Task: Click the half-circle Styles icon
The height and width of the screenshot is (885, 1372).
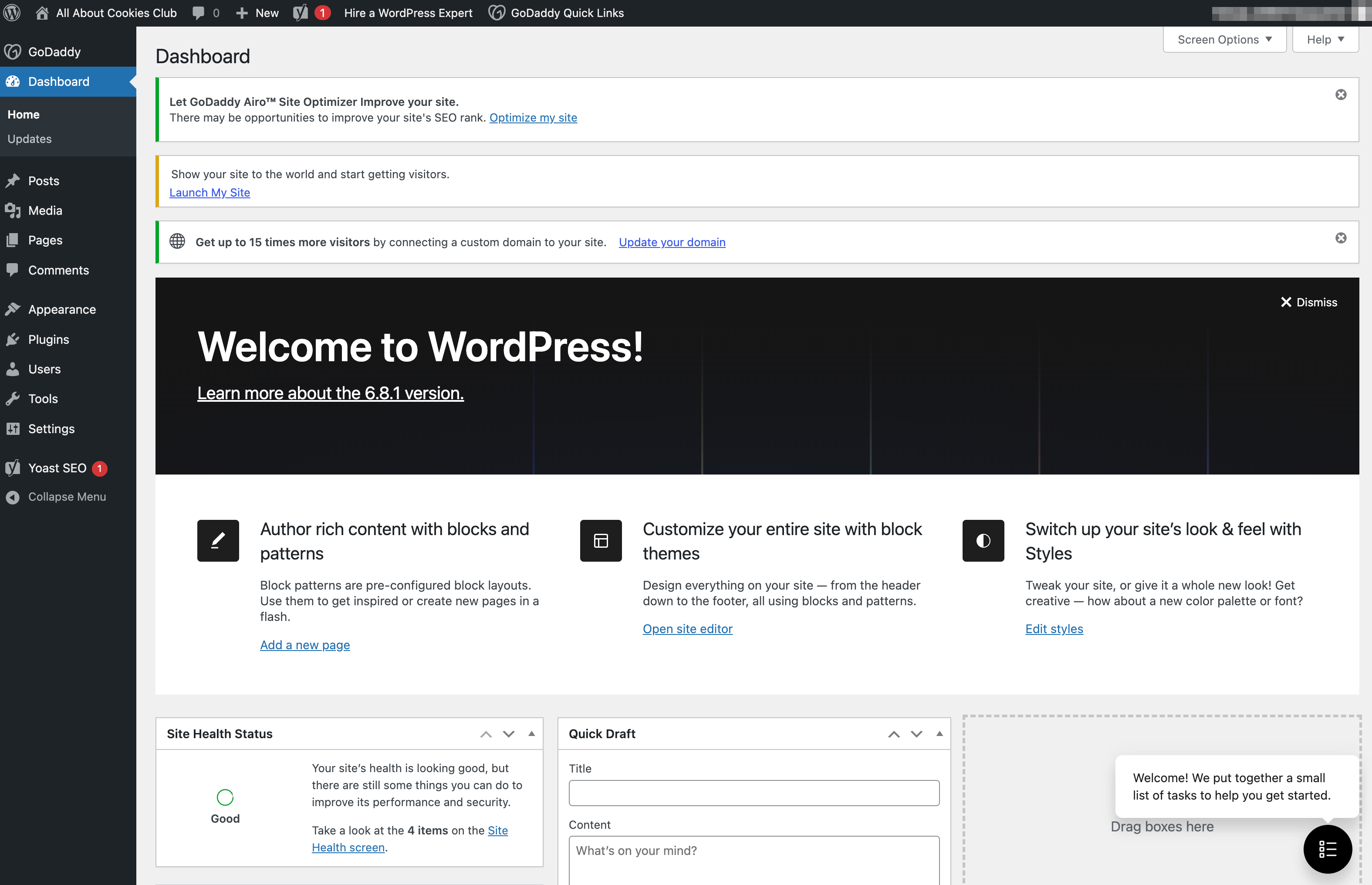Action: 983,541
